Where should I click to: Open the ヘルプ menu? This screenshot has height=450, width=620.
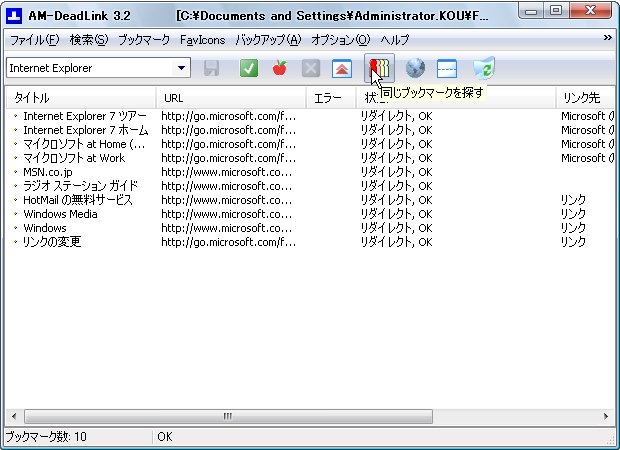395,40
